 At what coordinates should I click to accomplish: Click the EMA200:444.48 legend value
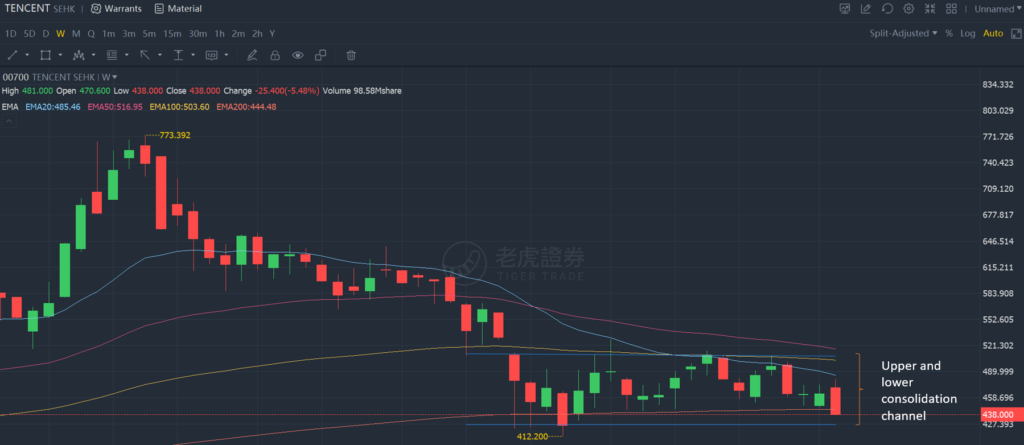pos(246,107)
